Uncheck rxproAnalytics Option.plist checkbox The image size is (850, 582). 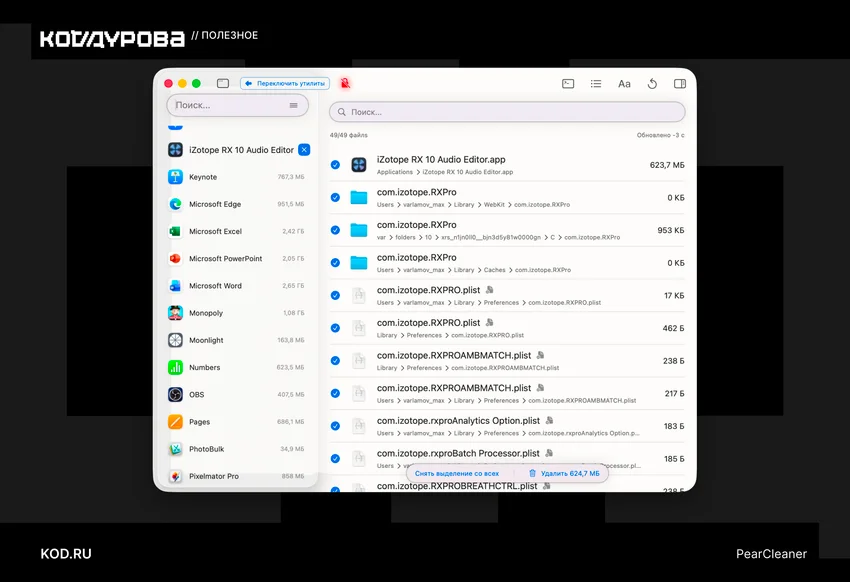coord(335,426)
